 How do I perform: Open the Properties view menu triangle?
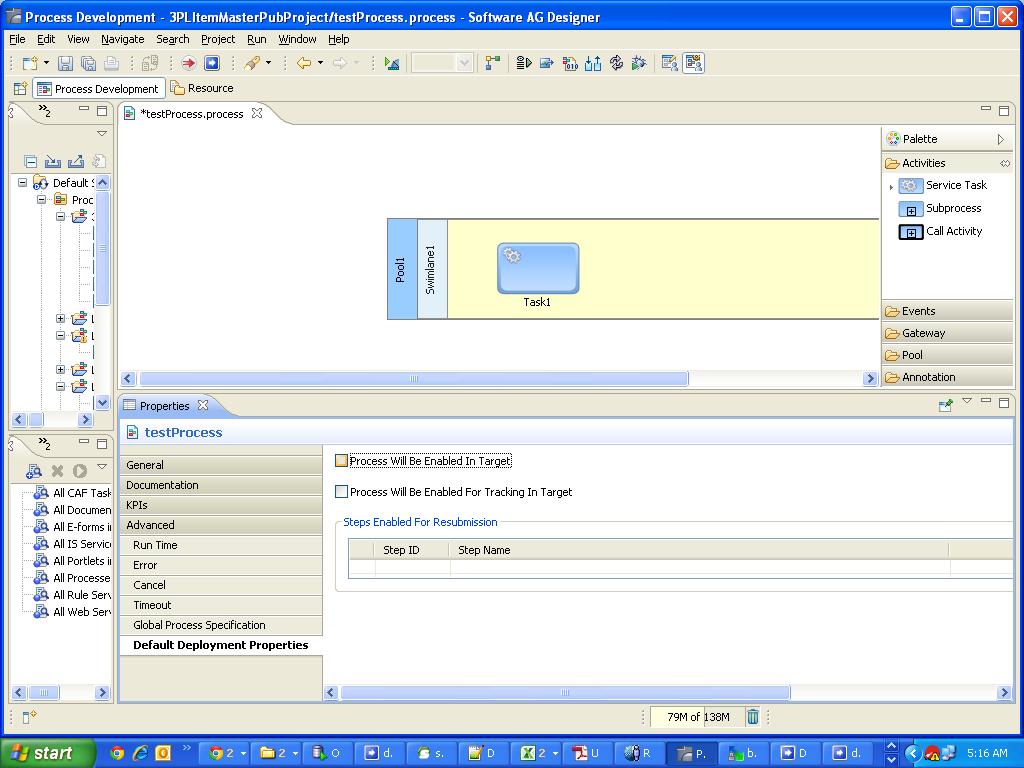[967, 402]
